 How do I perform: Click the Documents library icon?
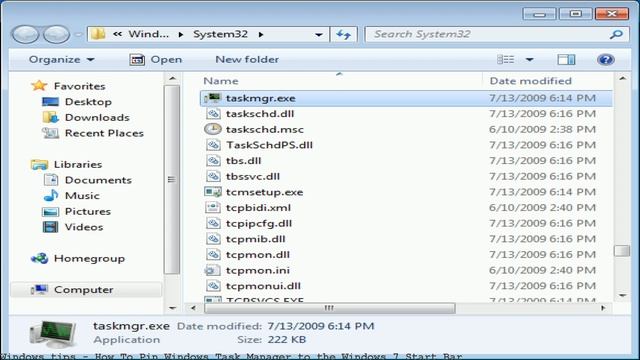tap(51, 180)
